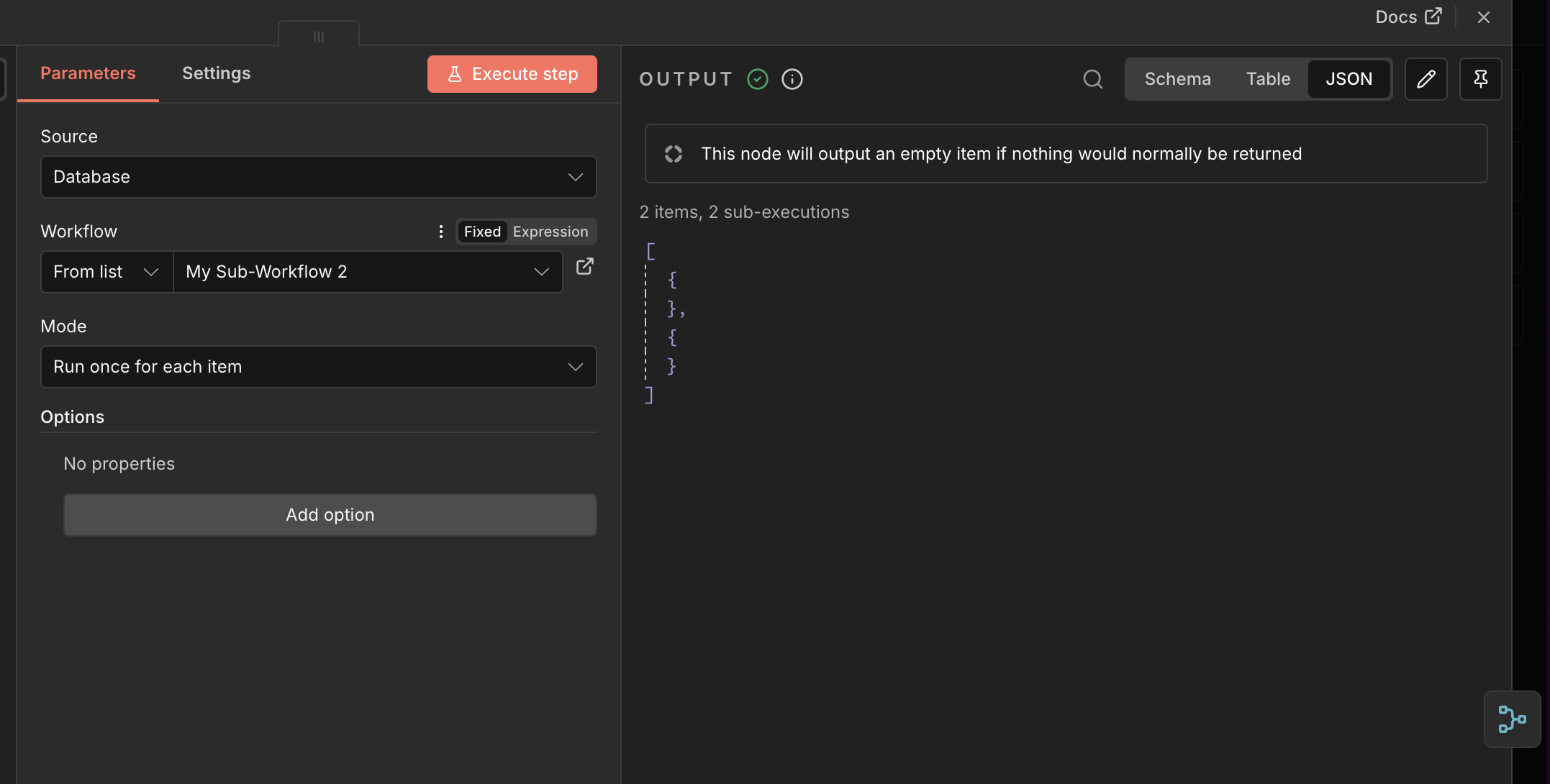Pin the output data with pin icon
This screenshot has height=784, width=1550.
1480,79
